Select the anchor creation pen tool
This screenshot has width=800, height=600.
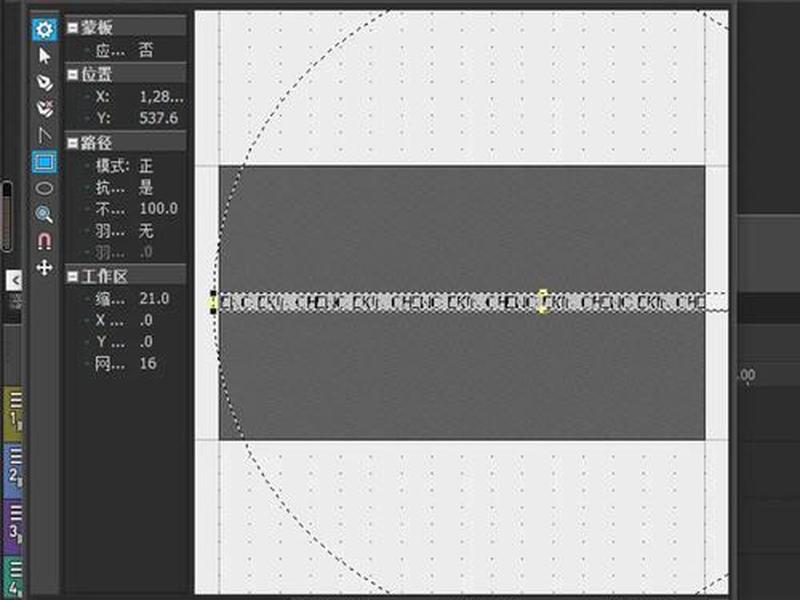(x=44, y=82)
